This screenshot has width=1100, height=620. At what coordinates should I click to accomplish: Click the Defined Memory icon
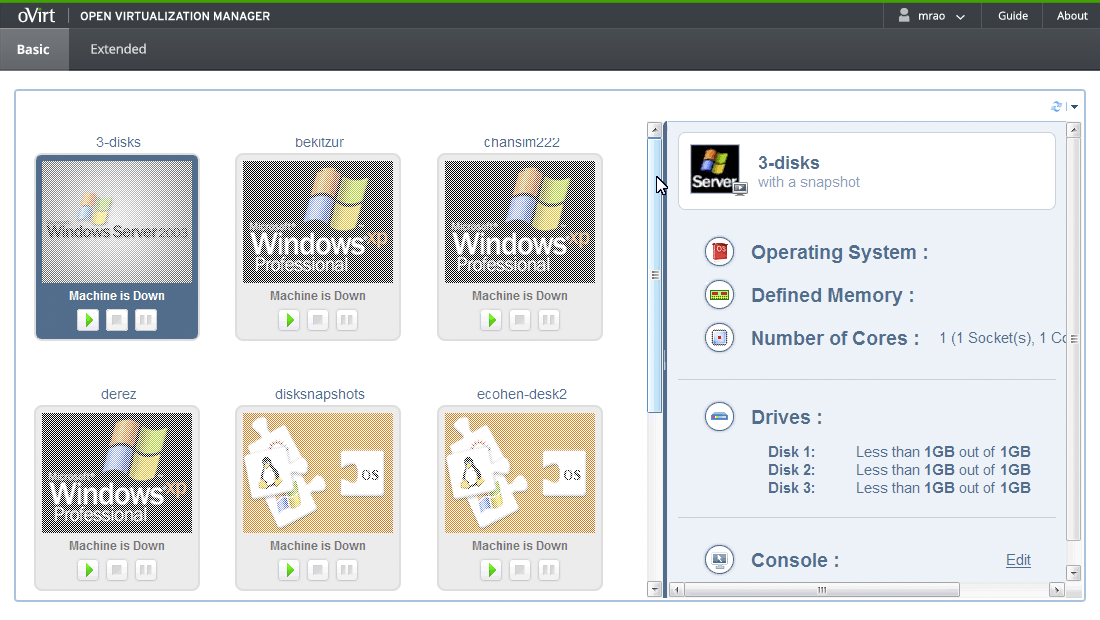[719, 295]
